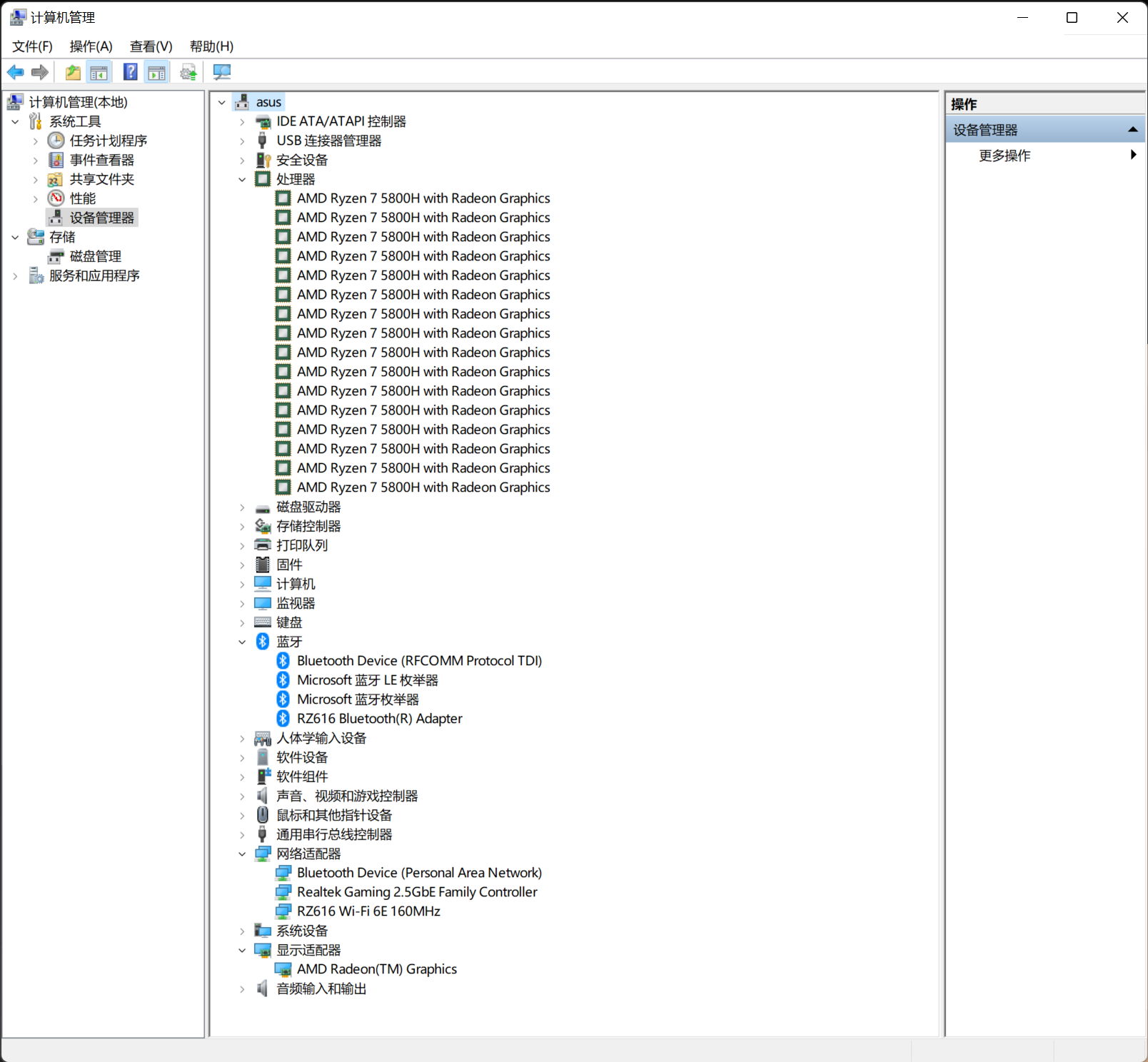Collapse the 存储 node in left tree
The image size is (1148, 1062).
(x=15, y=238)
